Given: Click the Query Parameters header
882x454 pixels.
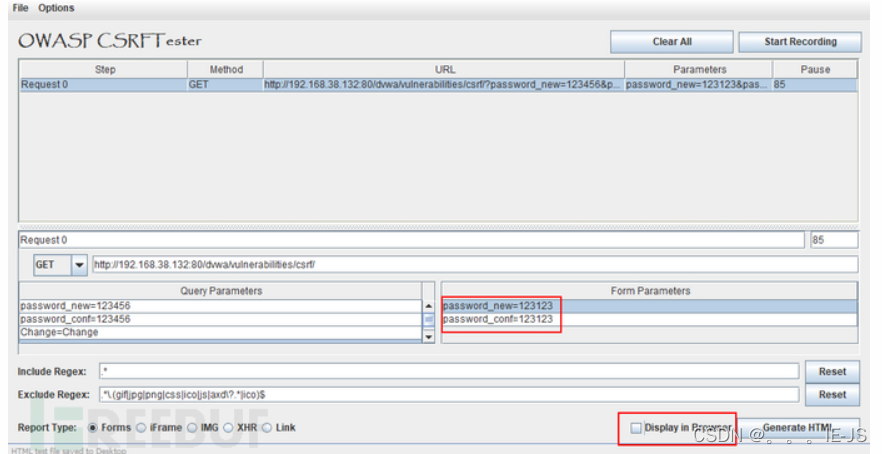Looking at the screenshot, I should tap(220, 291).
